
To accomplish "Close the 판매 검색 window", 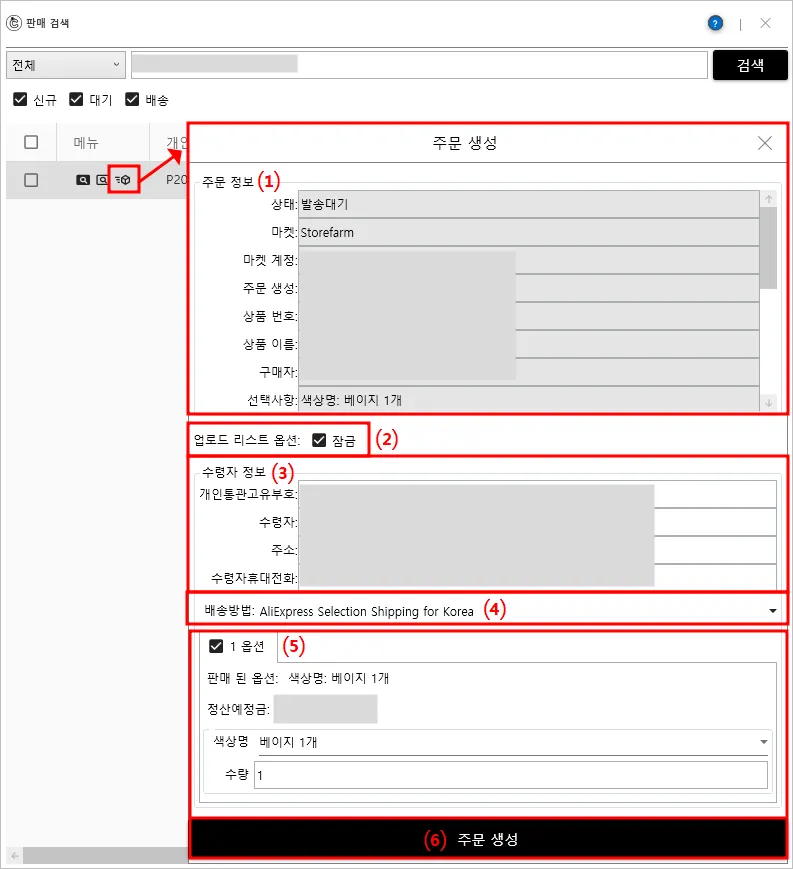I will tap(765, 23).
